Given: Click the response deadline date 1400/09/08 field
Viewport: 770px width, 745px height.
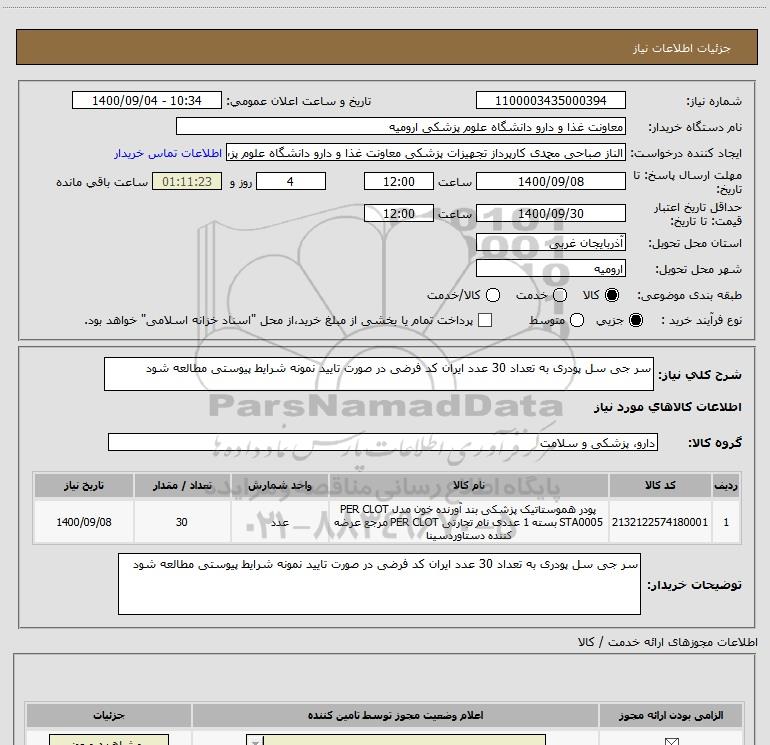Looking at the screenshot, I should [550, 181].
